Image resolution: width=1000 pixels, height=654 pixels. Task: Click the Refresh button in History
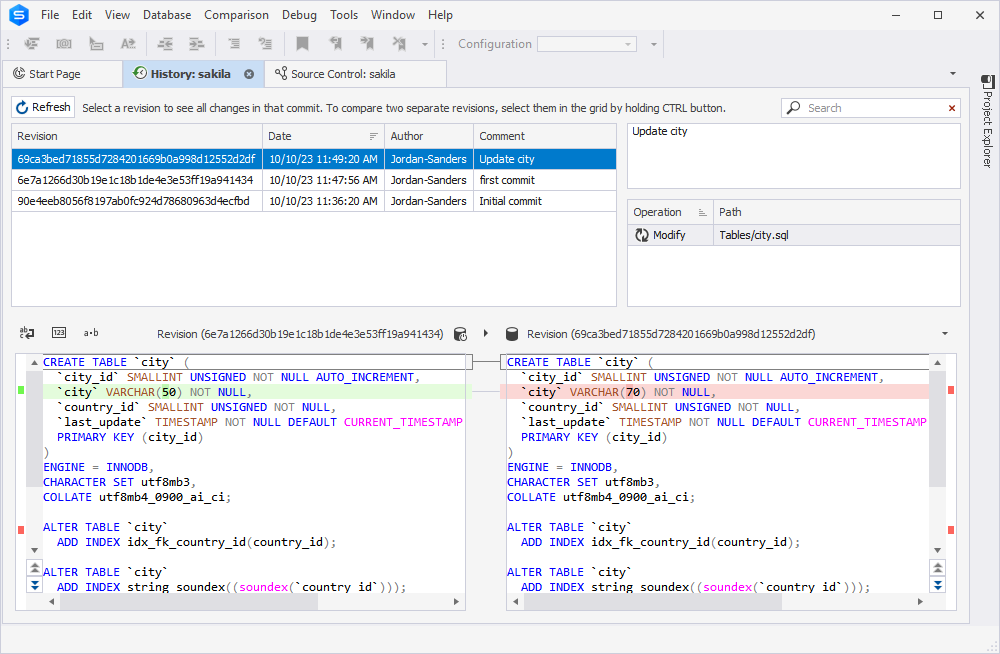(43, 107)
